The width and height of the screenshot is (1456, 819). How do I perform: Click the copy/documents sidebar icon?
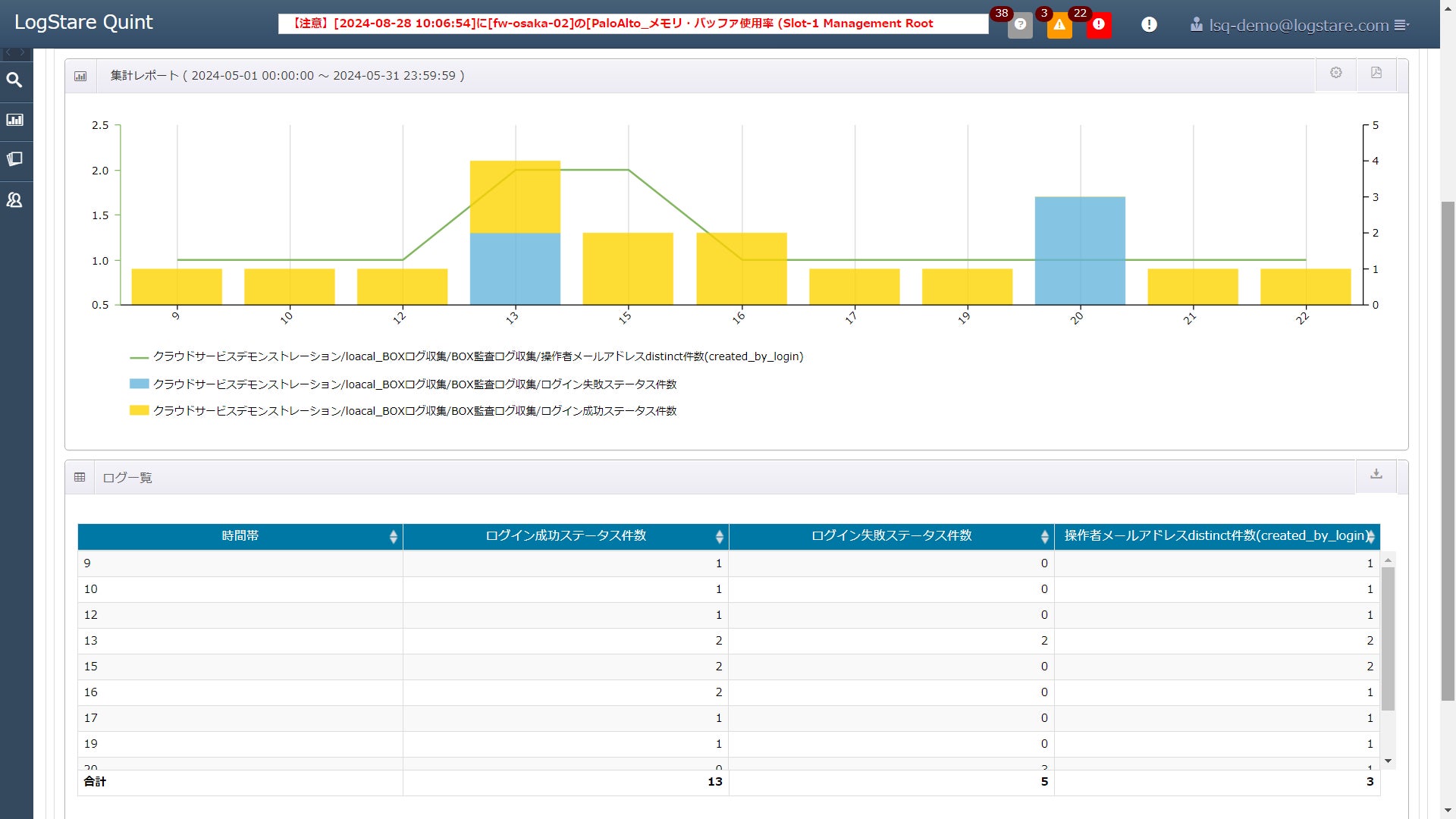pos(14,159)
